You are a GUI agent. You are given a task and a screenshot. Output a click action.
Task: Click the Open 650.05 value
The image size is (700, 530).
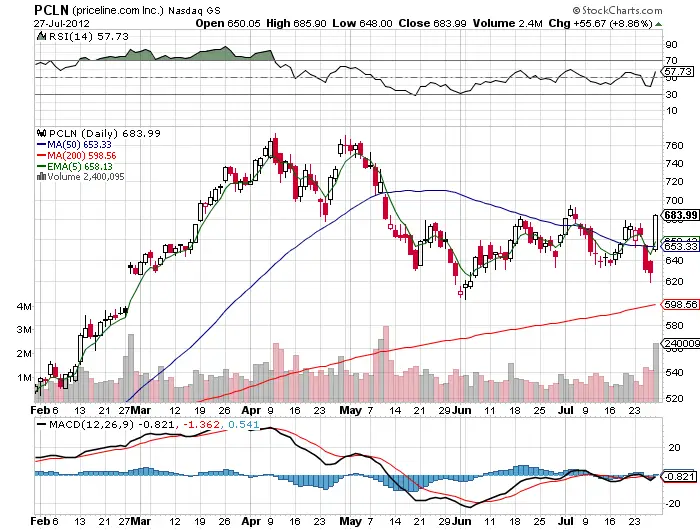(x=228, y=23)
